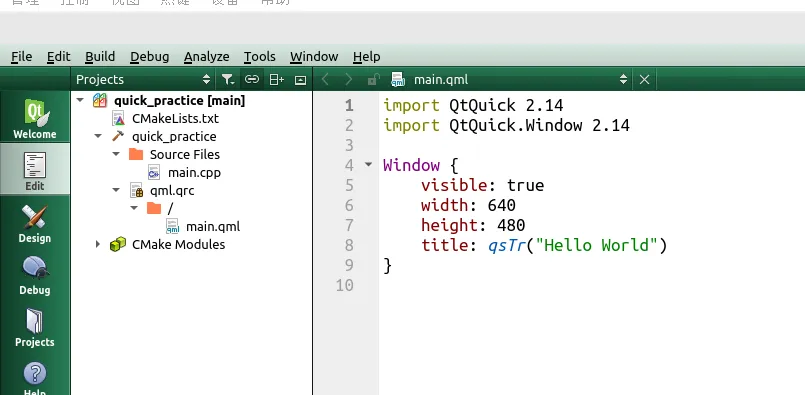Click 'import QtQuick.Window 2.14' code line
This screenshot has height=395, width=805.
tap(506, 125)
